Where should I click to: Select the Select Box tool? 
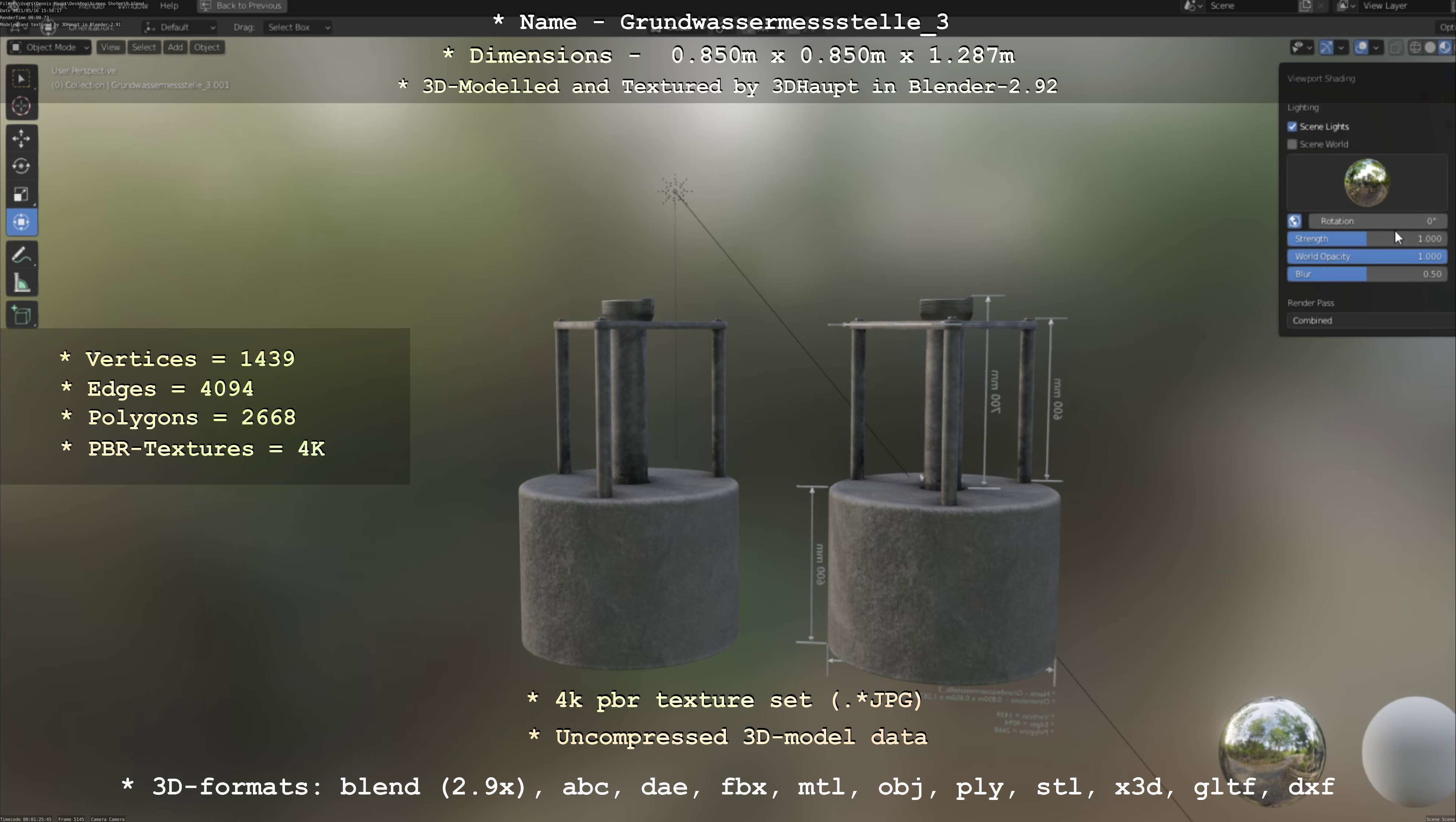click(x=21, y=78)
